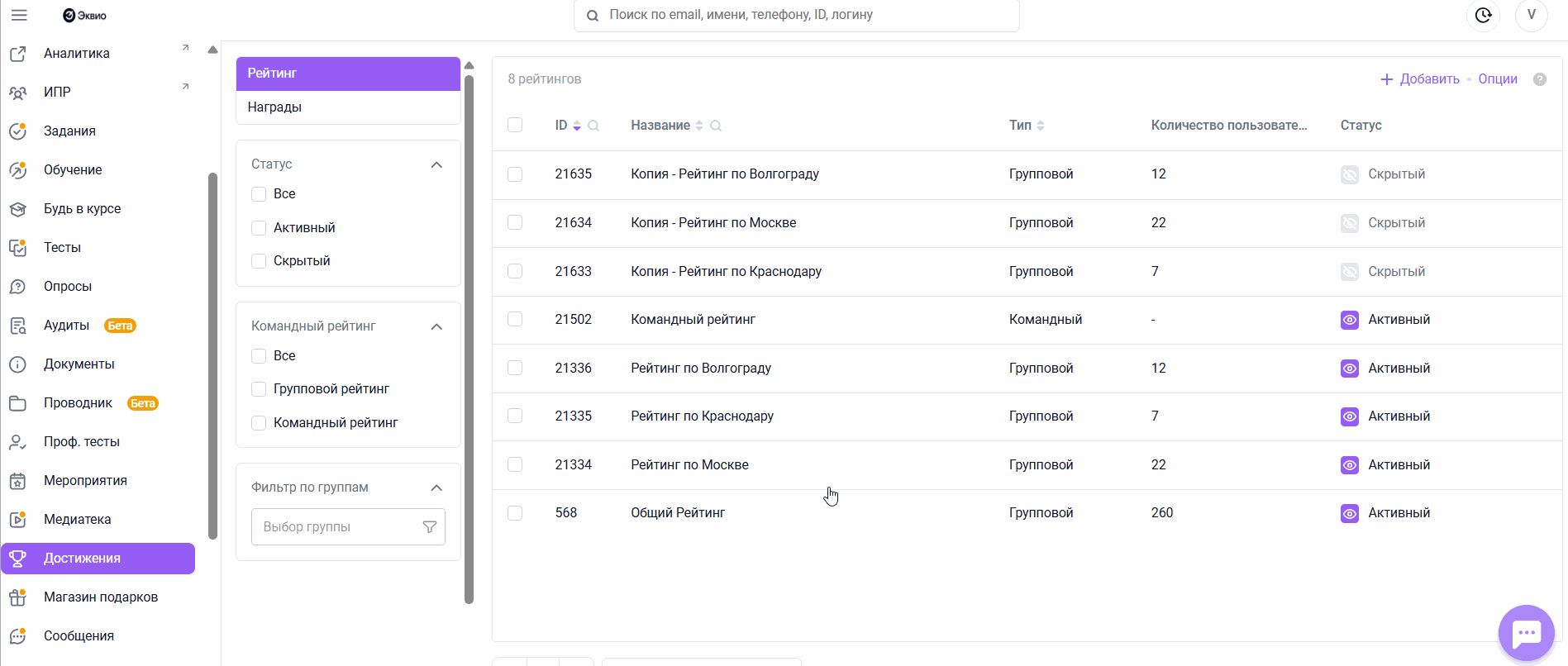Click the Добавить button
The image size is (1568, 666).
pos(1420,79)
